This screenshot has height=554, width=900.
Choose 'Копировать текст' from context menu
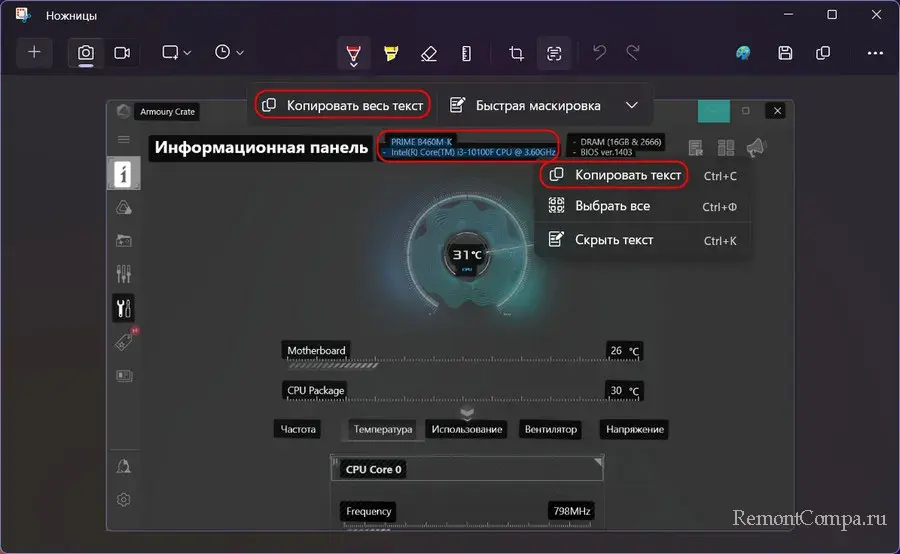point(628,175)
